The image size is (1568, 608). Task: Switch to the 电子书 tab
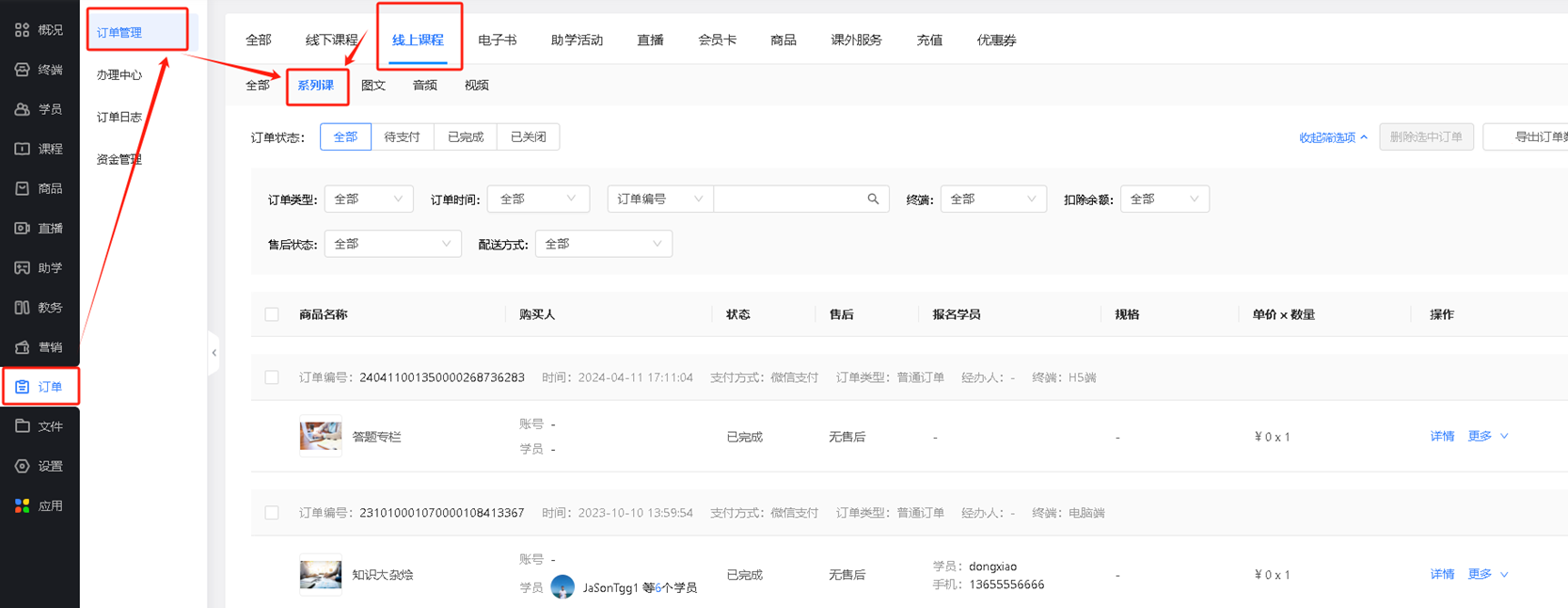pos(497,40)
